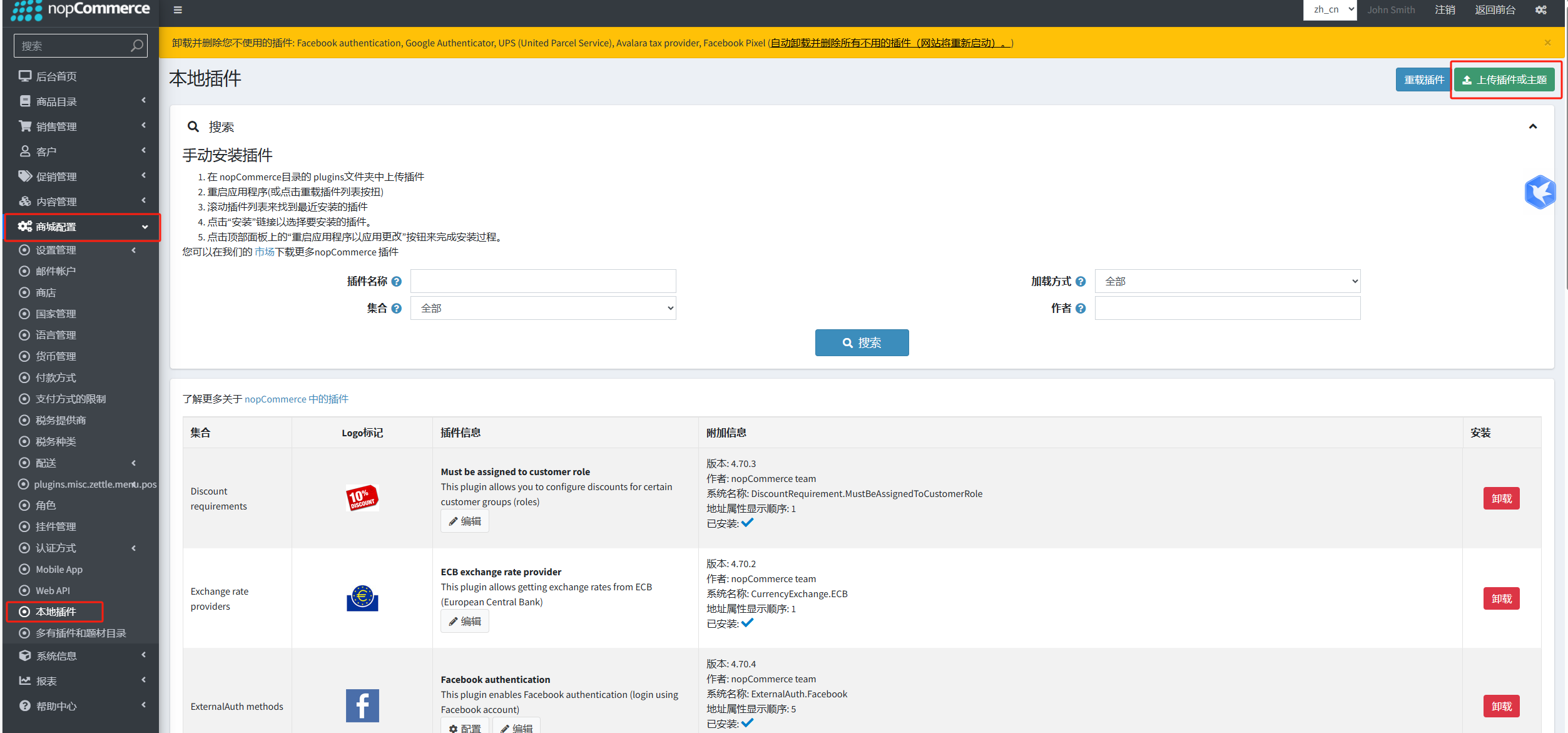
Task: Click the 插件名称 input field
Action: (543, 281)
